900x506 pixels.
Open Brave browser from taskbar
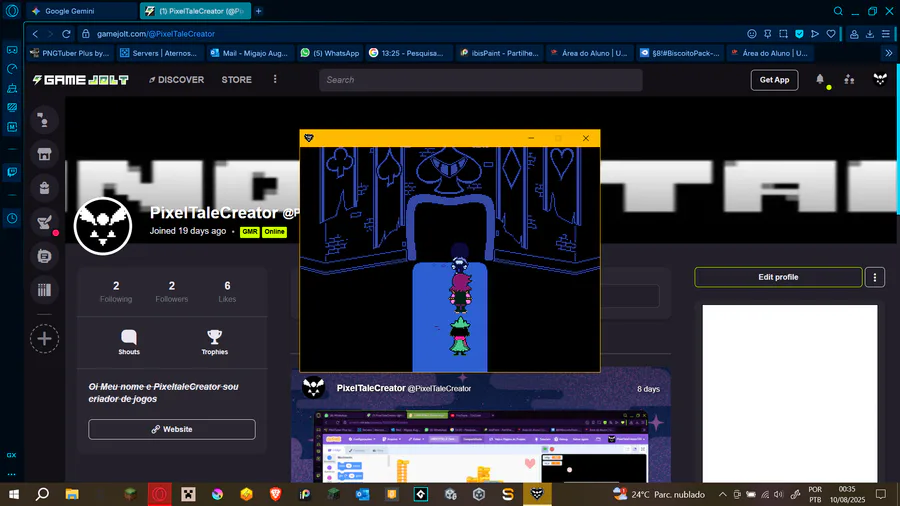coord(276,494)
